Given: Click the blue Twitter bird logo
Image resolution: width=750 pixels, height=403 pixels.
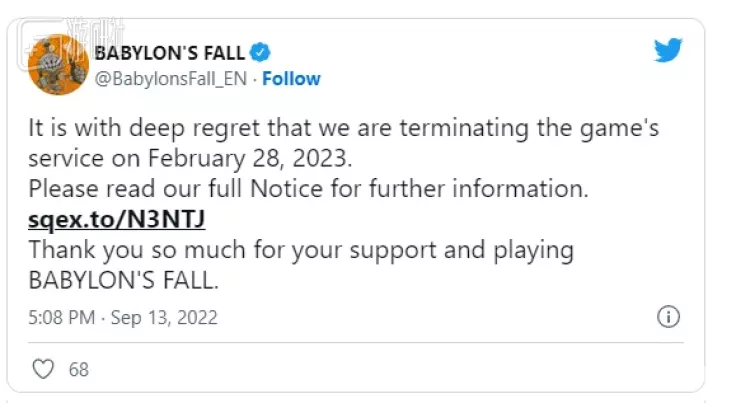Looking at the screenshot, I should 668,50.
